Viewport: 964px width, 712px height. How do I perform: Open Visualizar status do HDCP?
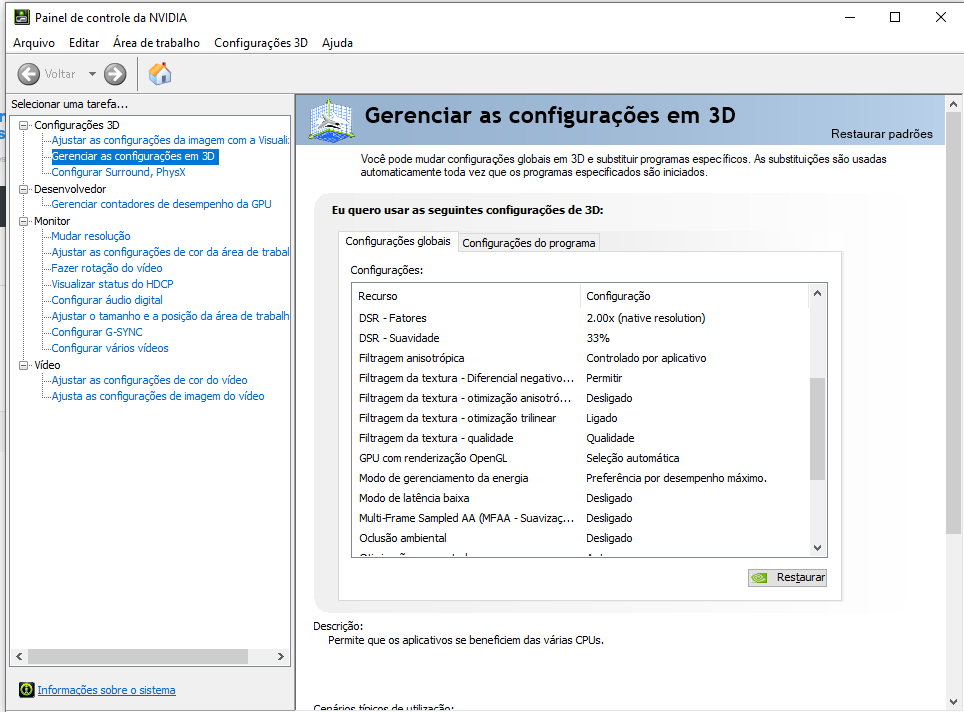tap(112, 284)
